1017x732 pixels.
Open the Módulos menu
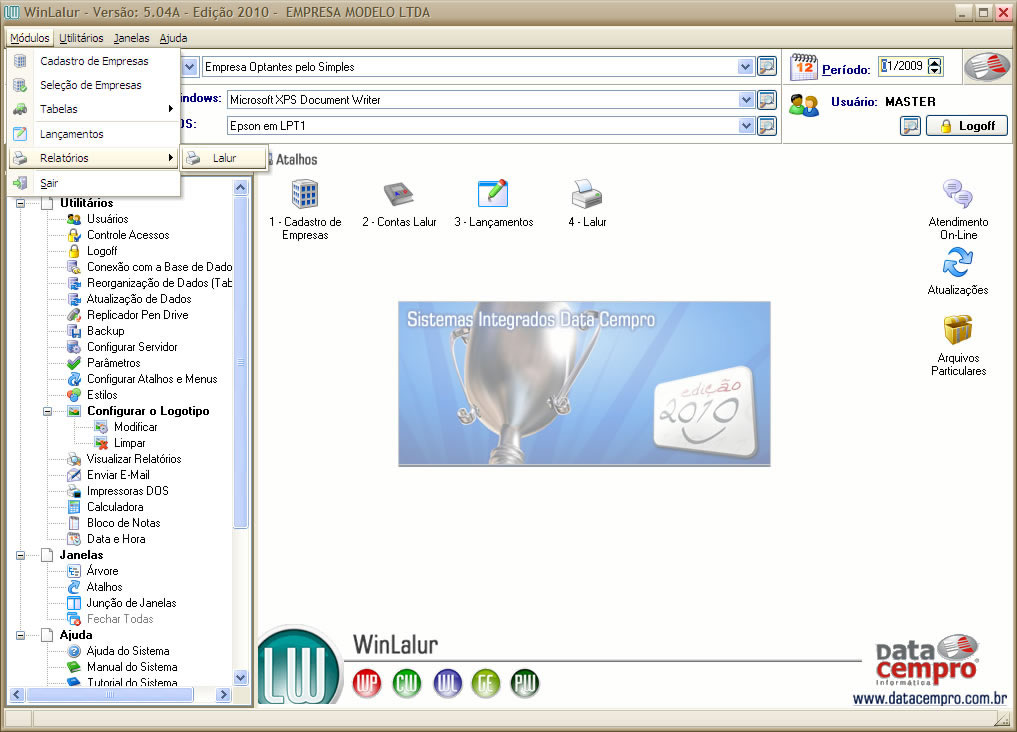pos(30,38)
